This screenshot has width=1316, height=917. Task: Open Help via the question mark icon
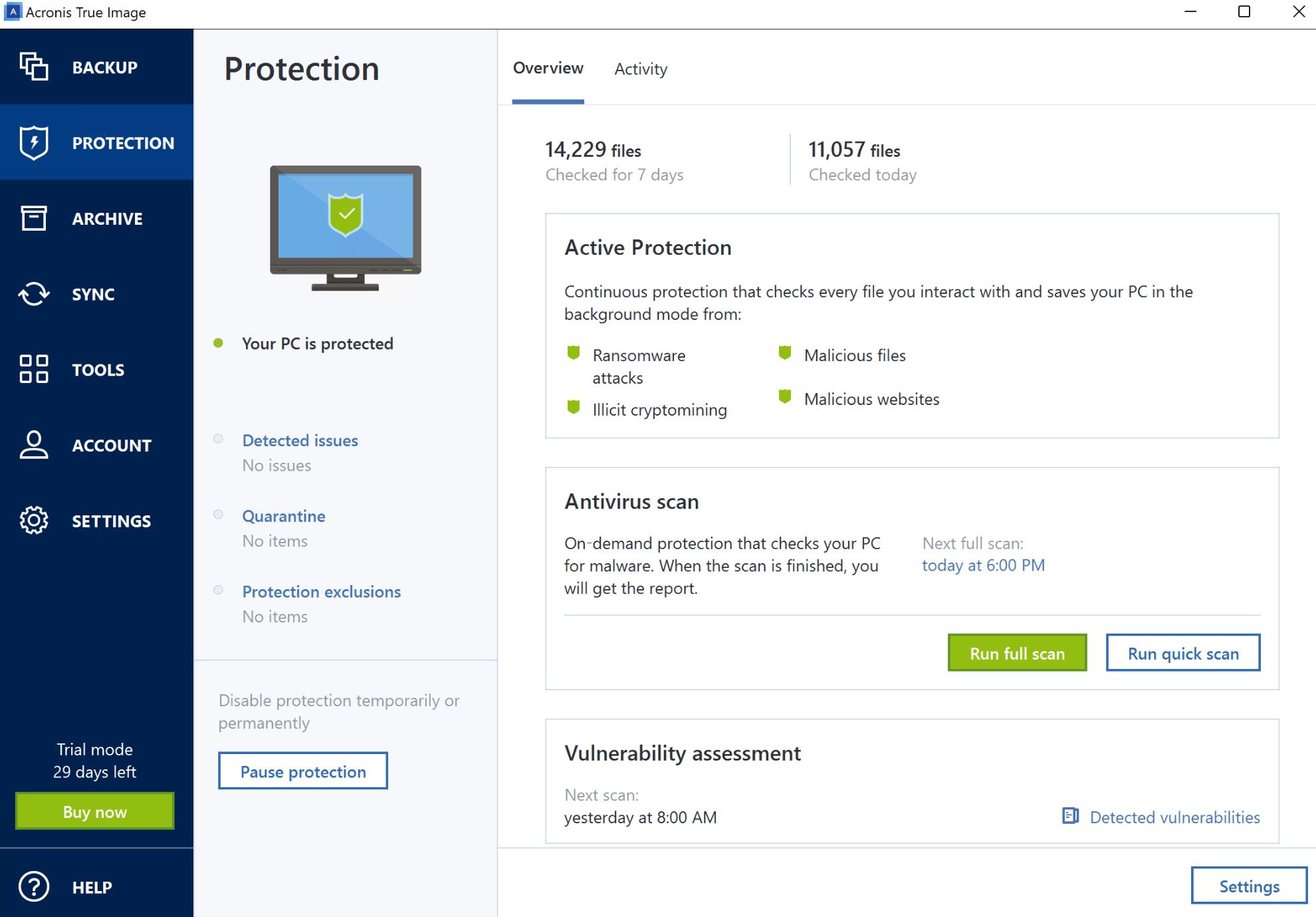(x=33, y=886)
